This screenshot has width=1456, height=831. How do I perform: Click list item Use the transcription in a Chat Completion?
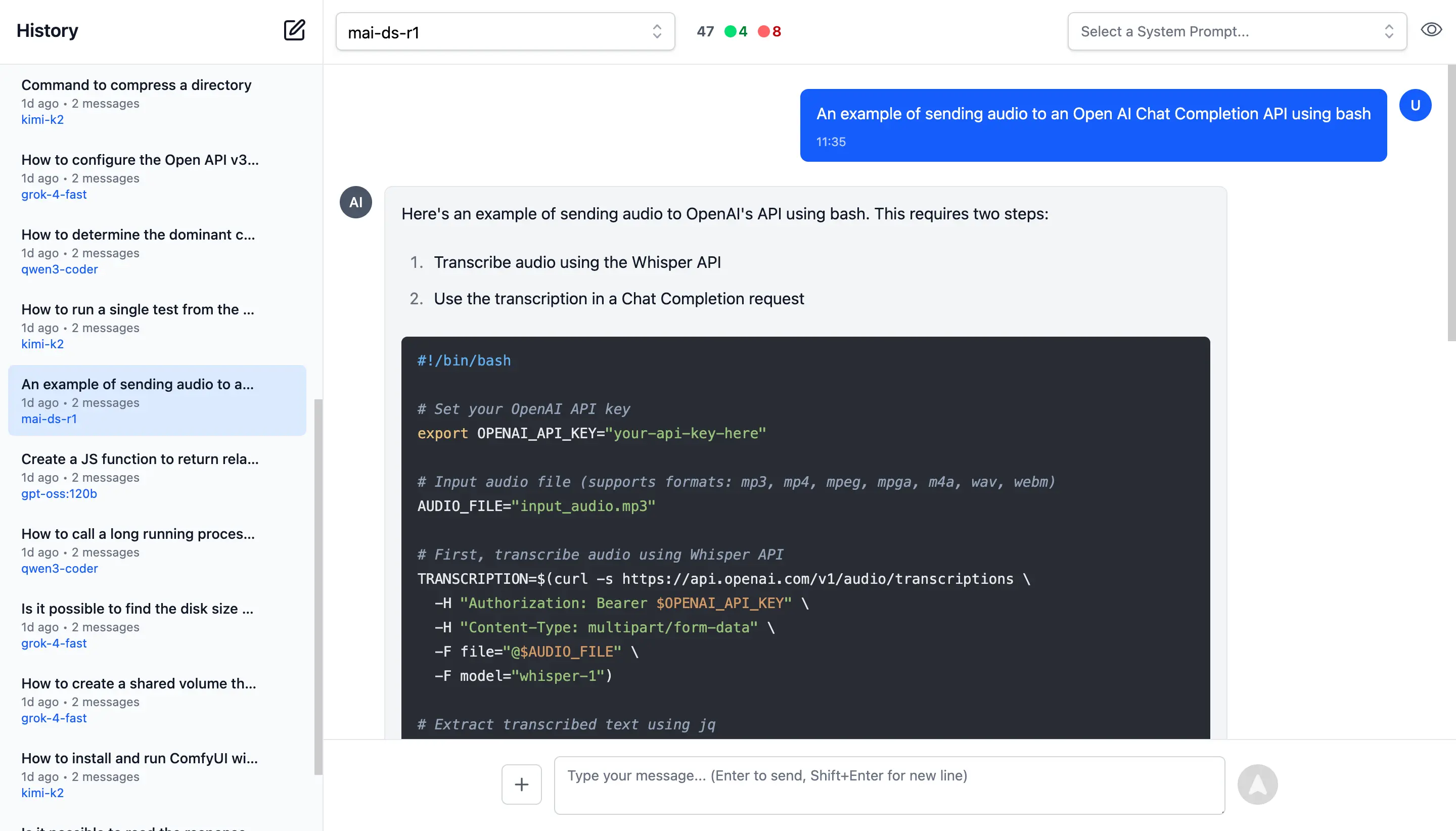pyautogui.click(x=619, y=299)
